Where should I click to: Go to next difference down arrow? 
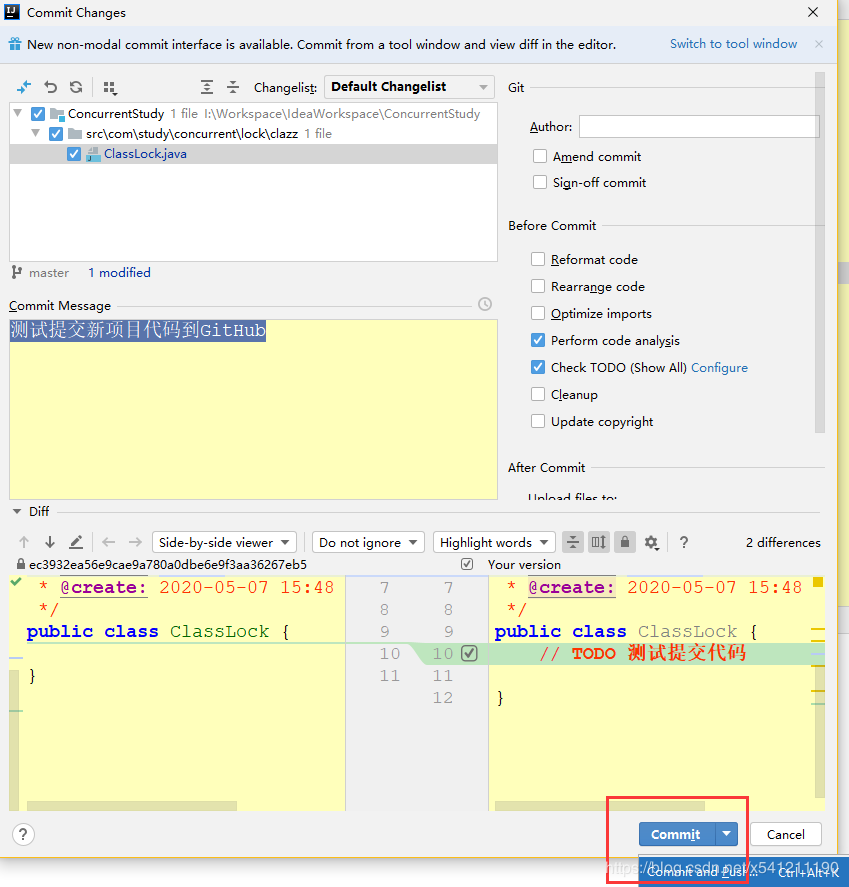(50, 542)
